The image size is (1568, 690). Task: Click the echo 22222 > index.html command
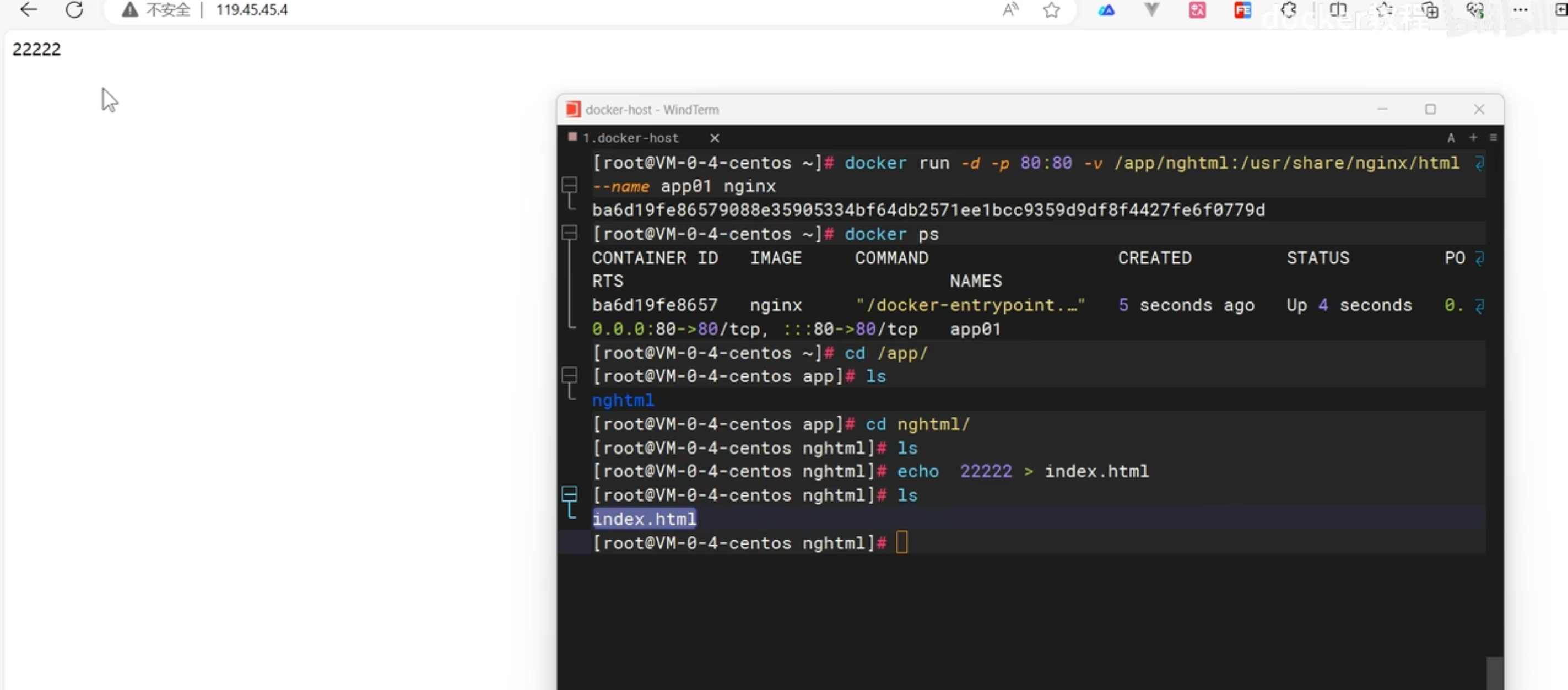click(1023, 471)
